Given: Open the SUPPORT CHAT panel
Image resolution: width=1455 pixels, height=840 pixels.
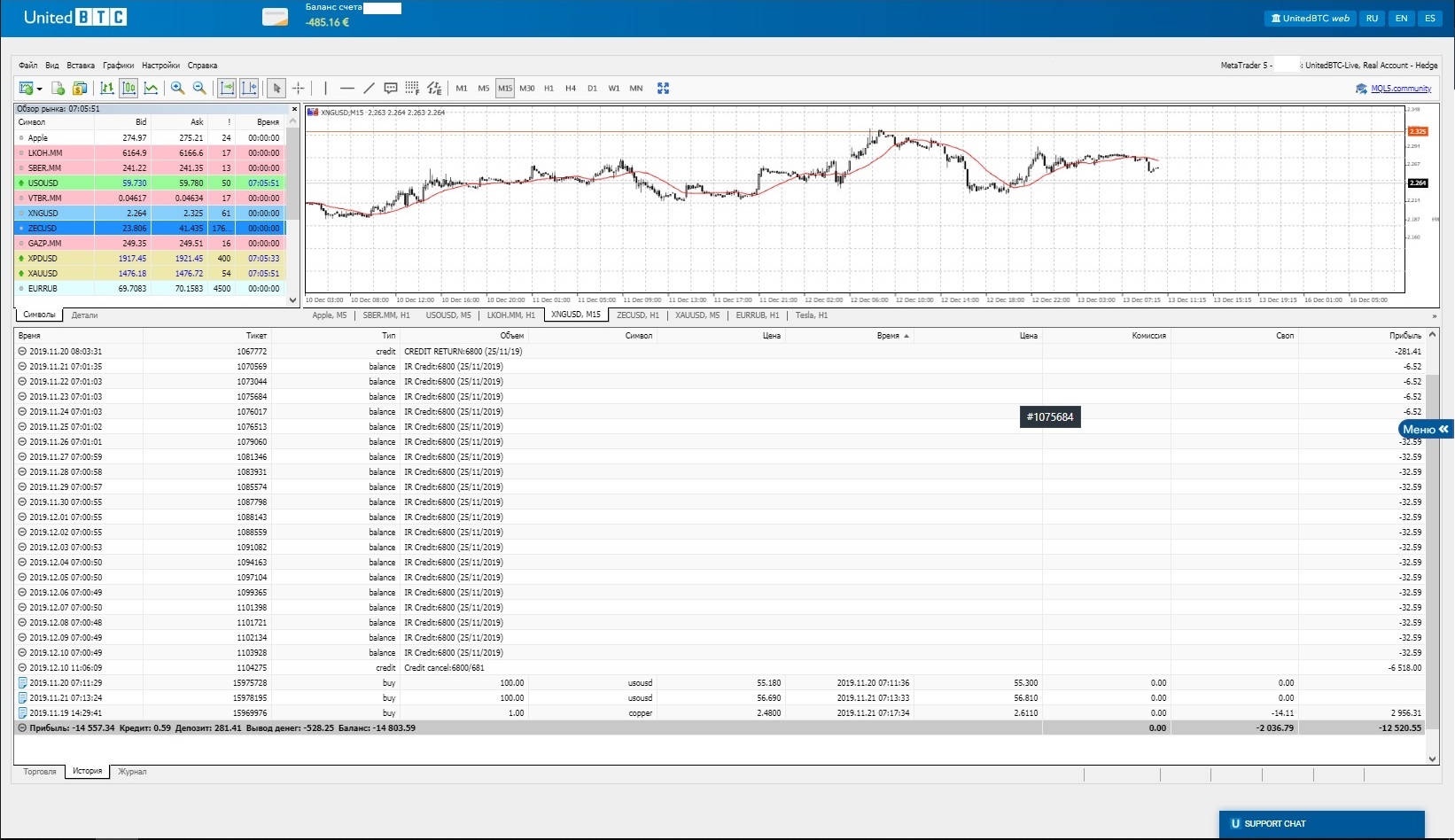Looking at the screenshot, I should click(1322, 824).
